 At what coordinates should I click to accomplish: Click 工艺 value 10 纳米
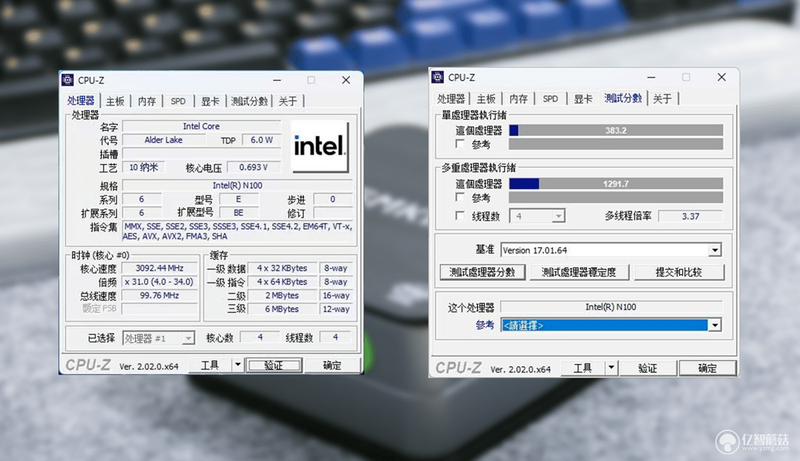point(143,167)
